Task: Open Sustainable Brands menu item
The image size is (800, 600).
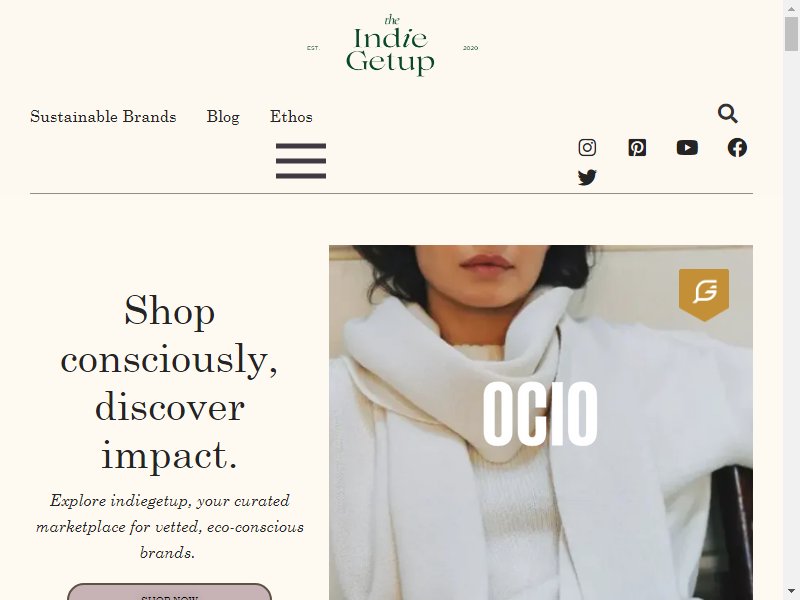Action: coord(103,116)
